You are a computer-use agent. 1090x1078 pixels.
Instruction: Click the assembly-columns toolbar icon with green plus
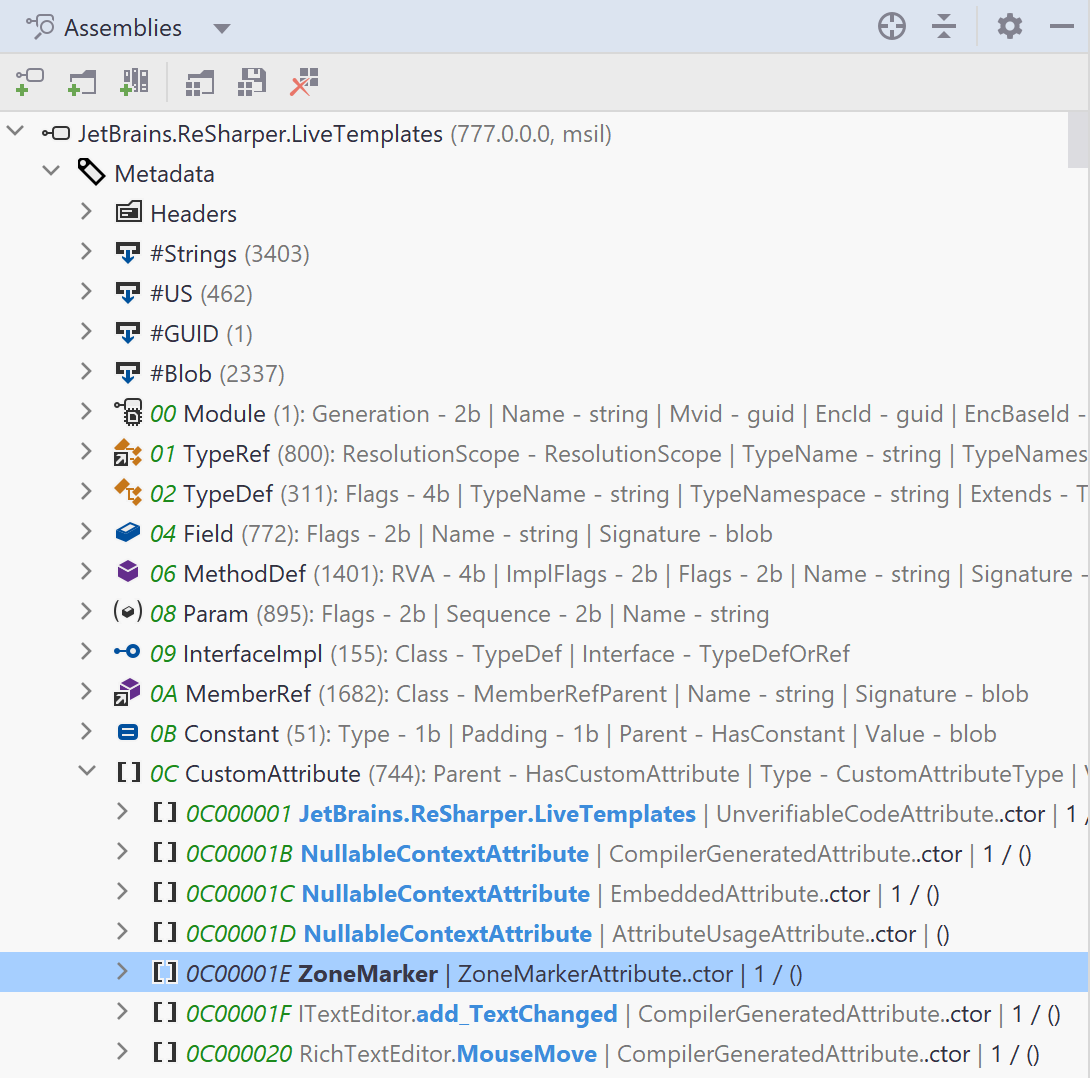pyautogui.click(x=134, y=82)
